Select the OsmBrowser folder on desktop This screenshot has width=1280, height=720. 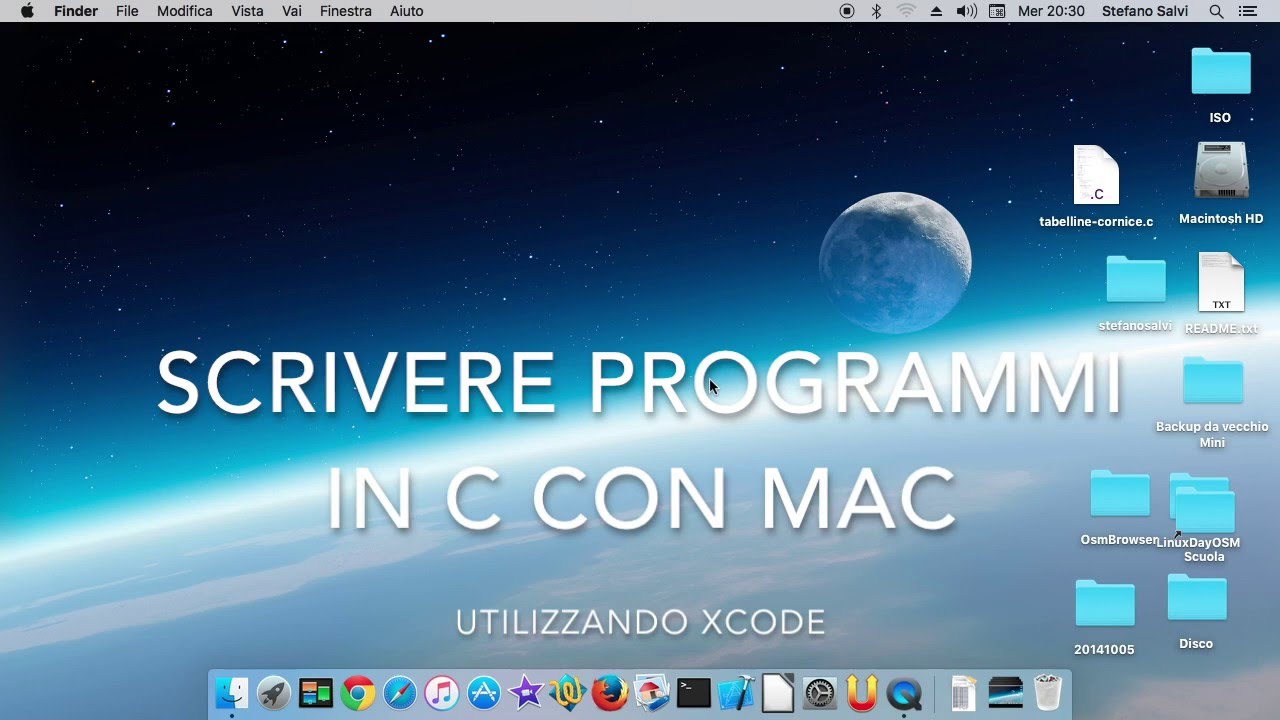pyautogui.click(x=1120, y=493)
